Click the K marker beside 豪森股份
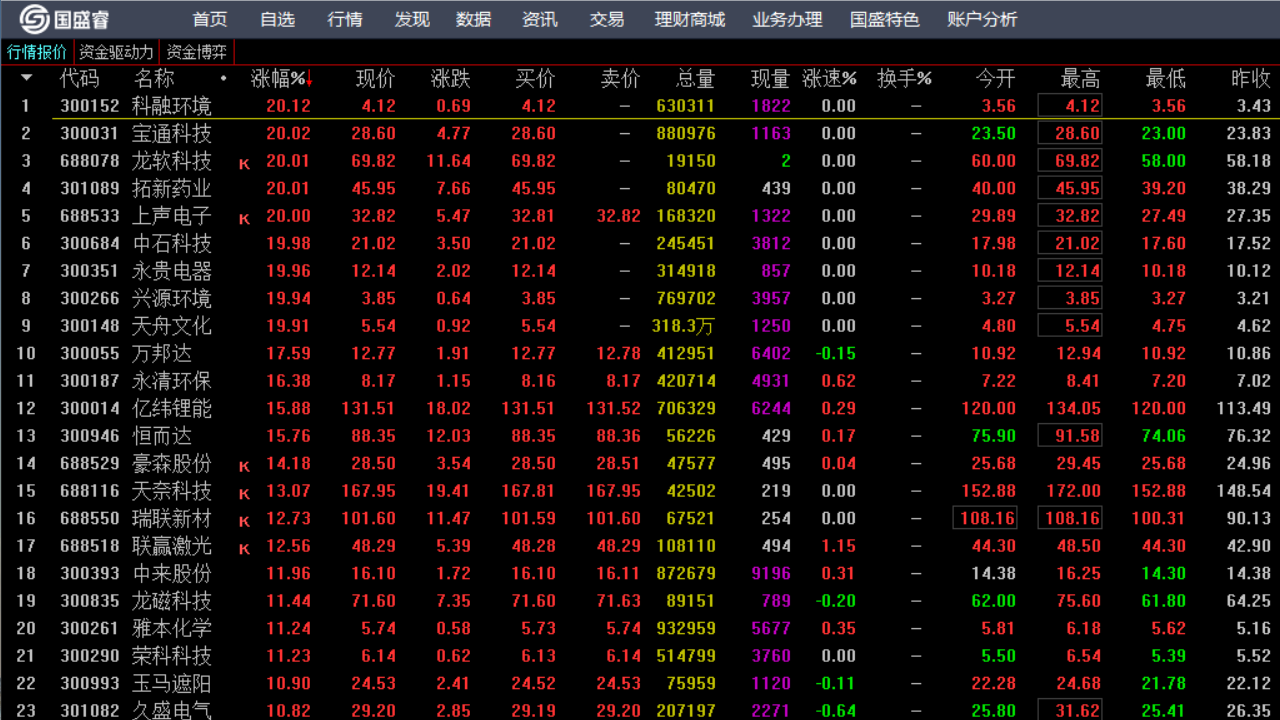The image size is (1280, 720). click(x=244, y=463)
